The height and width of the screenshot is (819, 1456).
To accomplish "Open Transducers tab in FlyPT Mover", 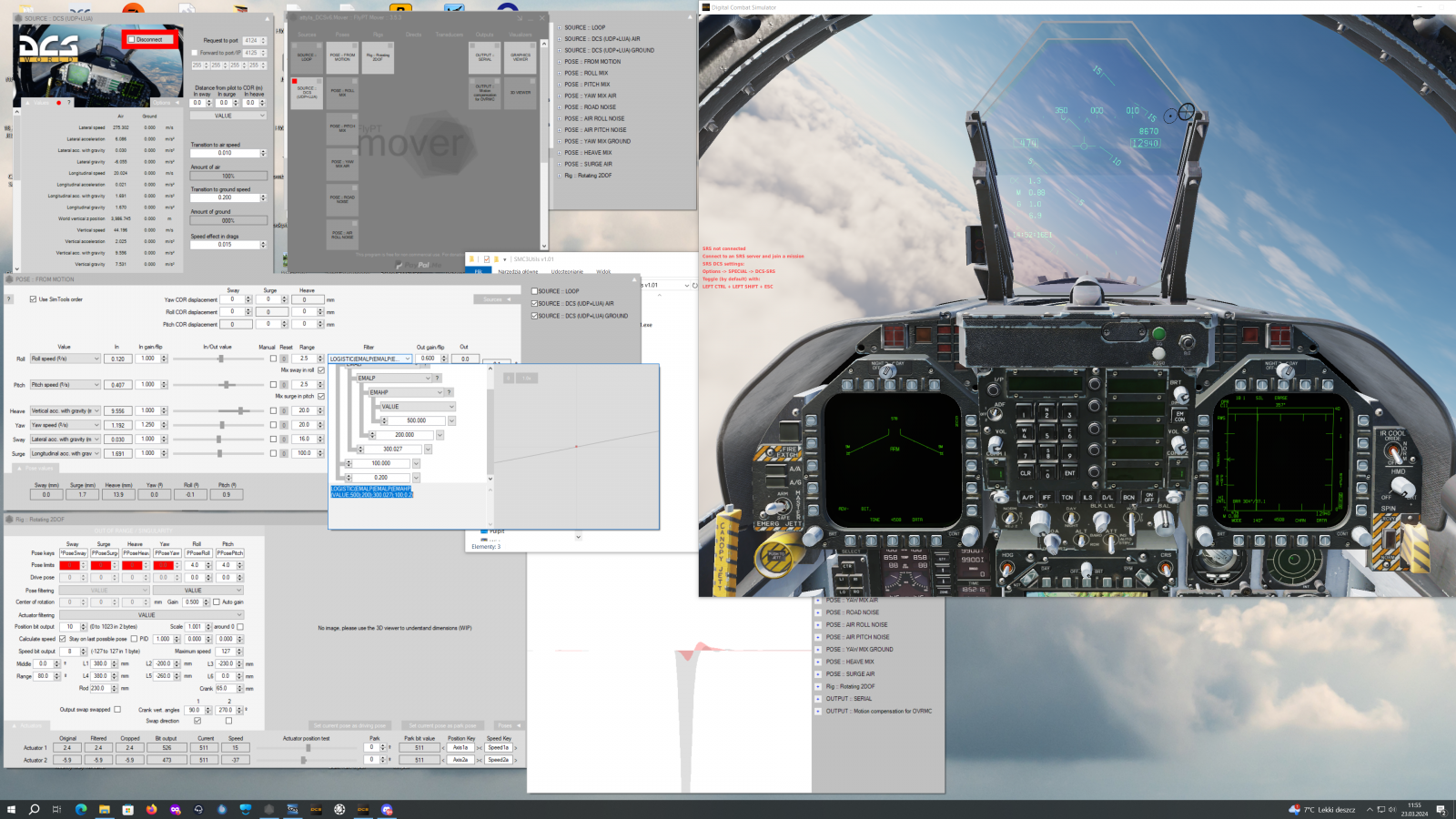I will click(449, 35).
